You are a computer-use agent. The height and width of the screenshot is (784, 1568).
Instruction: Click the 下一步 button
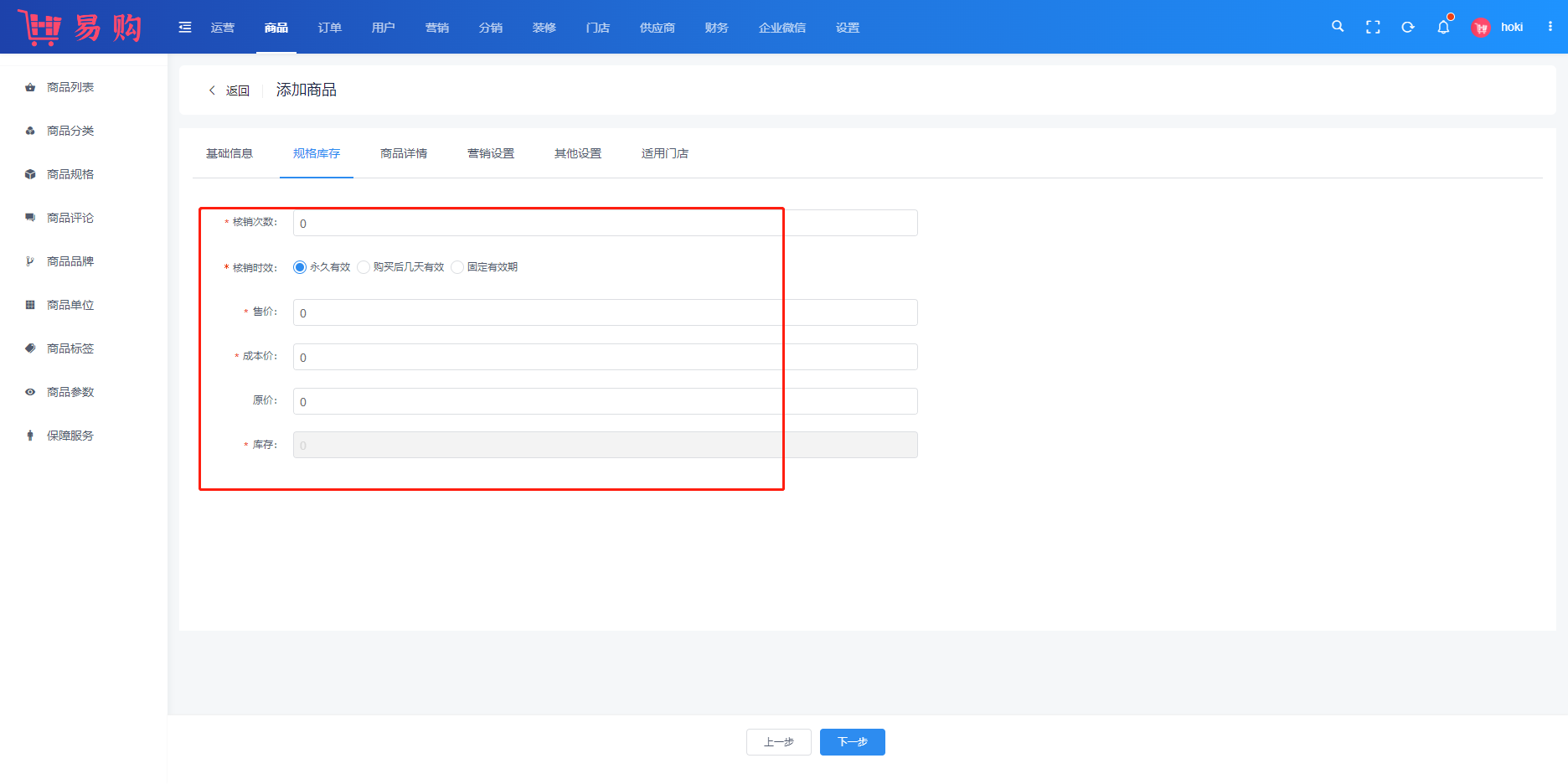coord(852,742)
